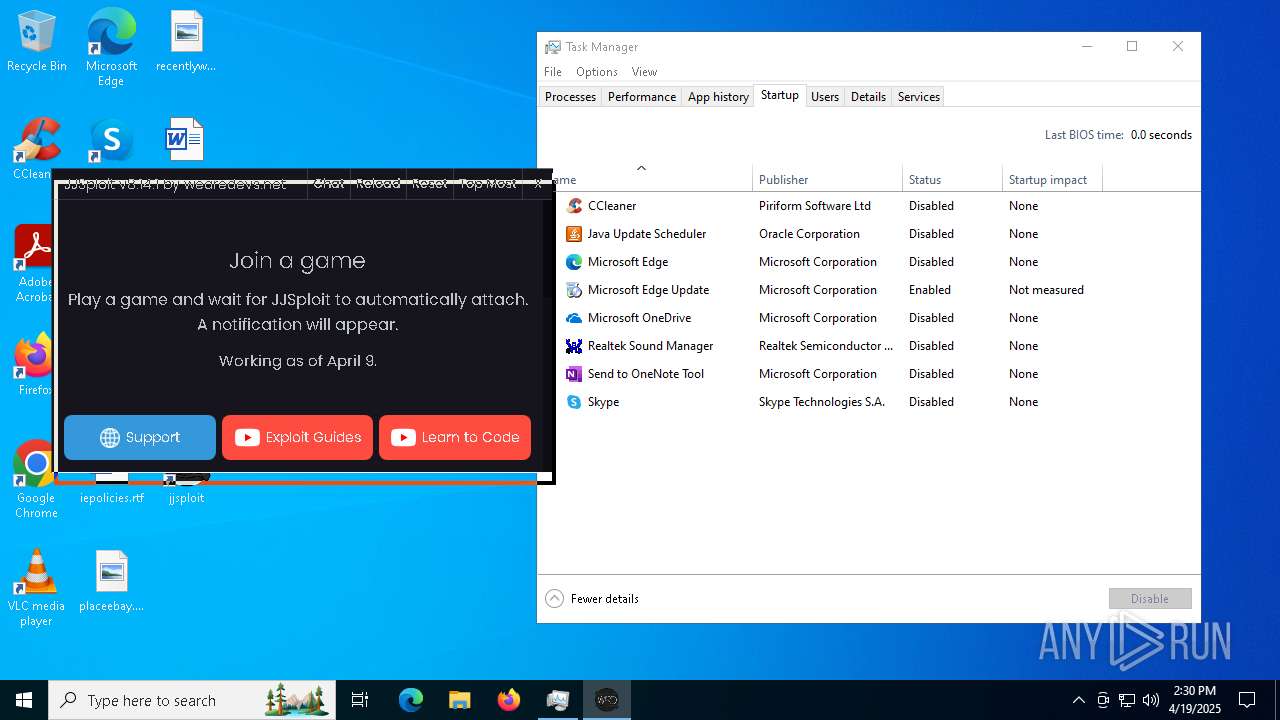The image size is (1280, 720).
Task: Sort startup list by Status column
Action: (x=952, y=180)
